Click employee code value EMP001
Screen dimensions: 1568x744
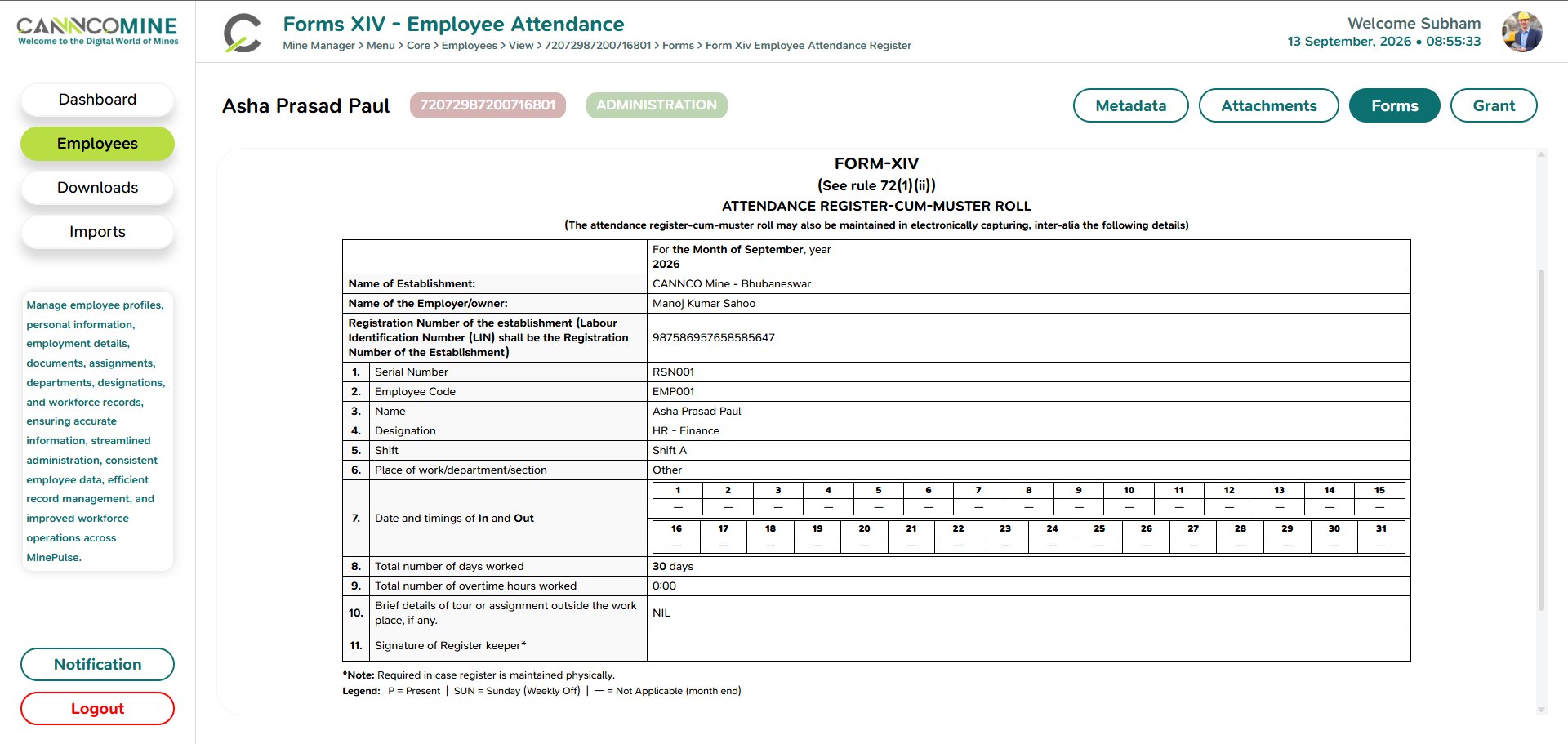click(673, 392)
